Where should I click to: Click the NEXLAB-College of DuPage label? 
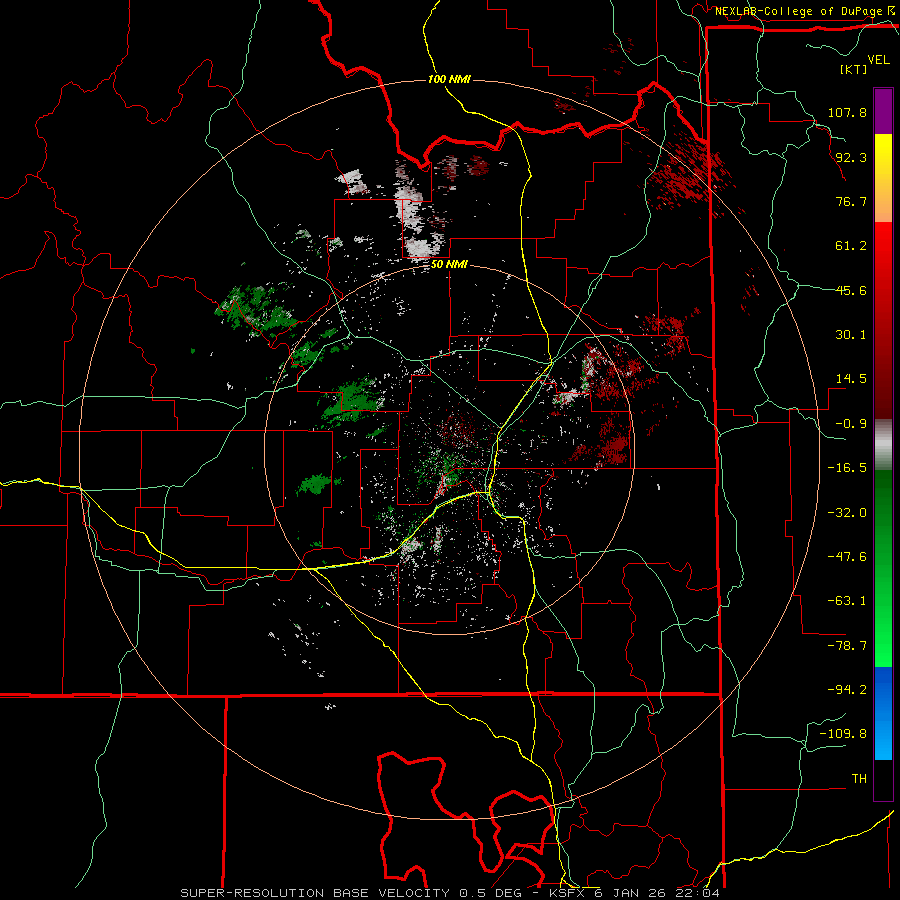pos(799,11)
